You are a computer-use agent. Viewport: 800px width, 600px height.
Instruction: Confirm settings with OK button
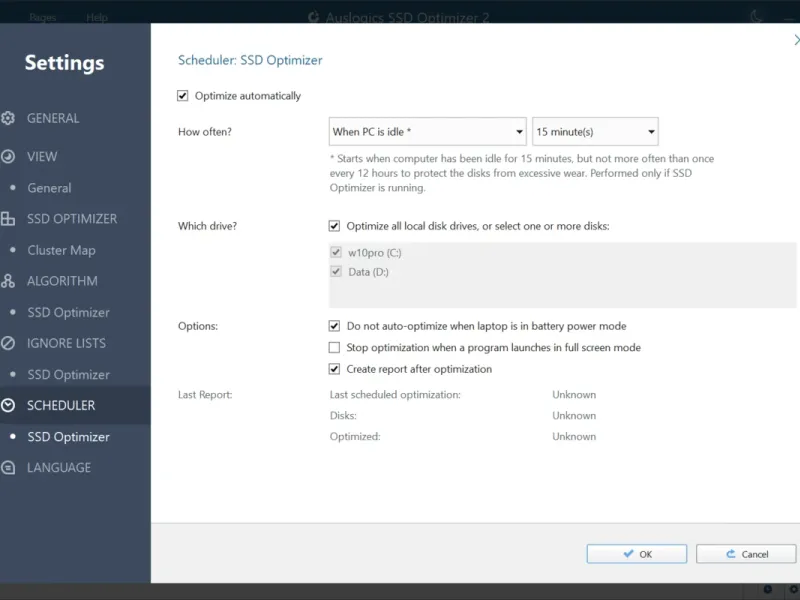point(637,554)
